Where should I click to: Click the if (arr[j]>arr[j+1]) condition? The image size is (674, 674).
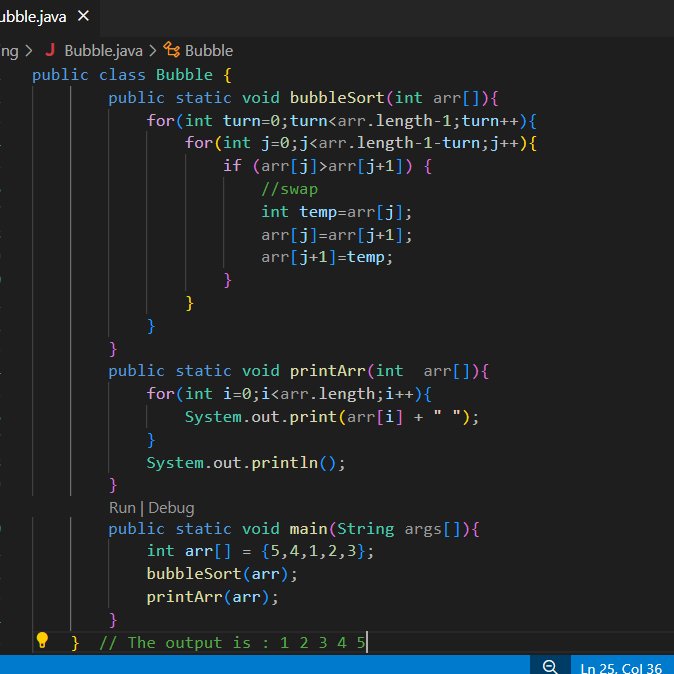pos(327,166)
